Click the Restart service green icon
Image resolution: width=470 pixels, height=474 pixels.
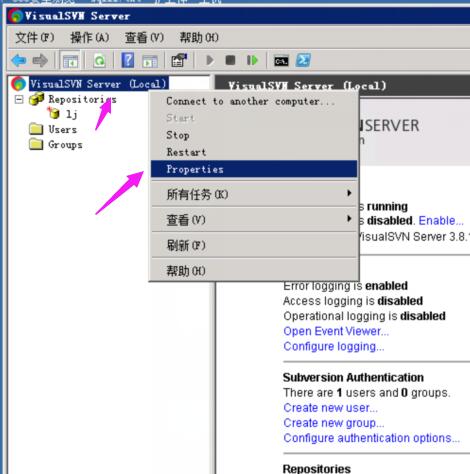point(252,60)
